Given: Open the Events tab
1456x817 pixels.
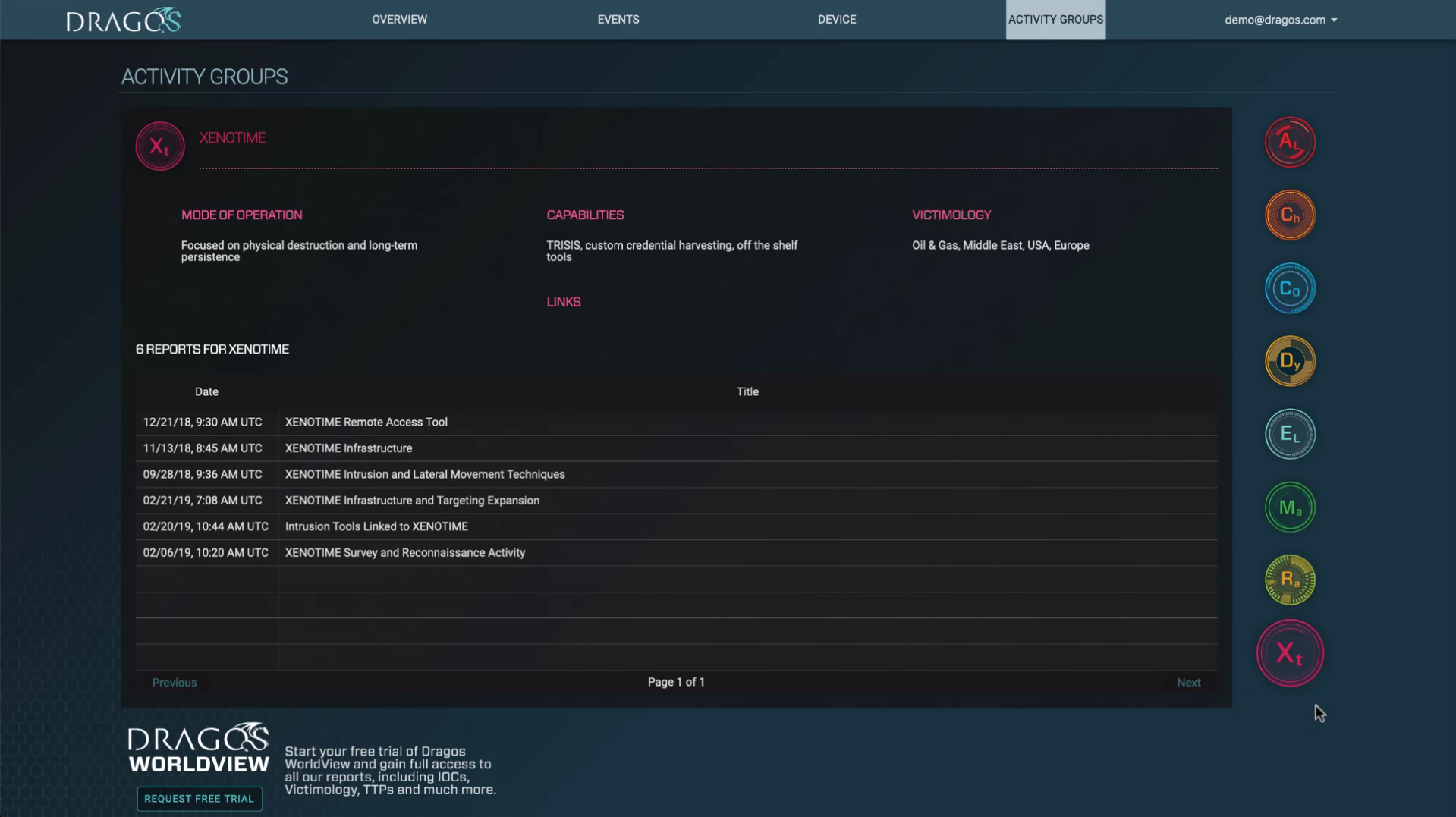Looking at the screenshot, I should 618,20.
